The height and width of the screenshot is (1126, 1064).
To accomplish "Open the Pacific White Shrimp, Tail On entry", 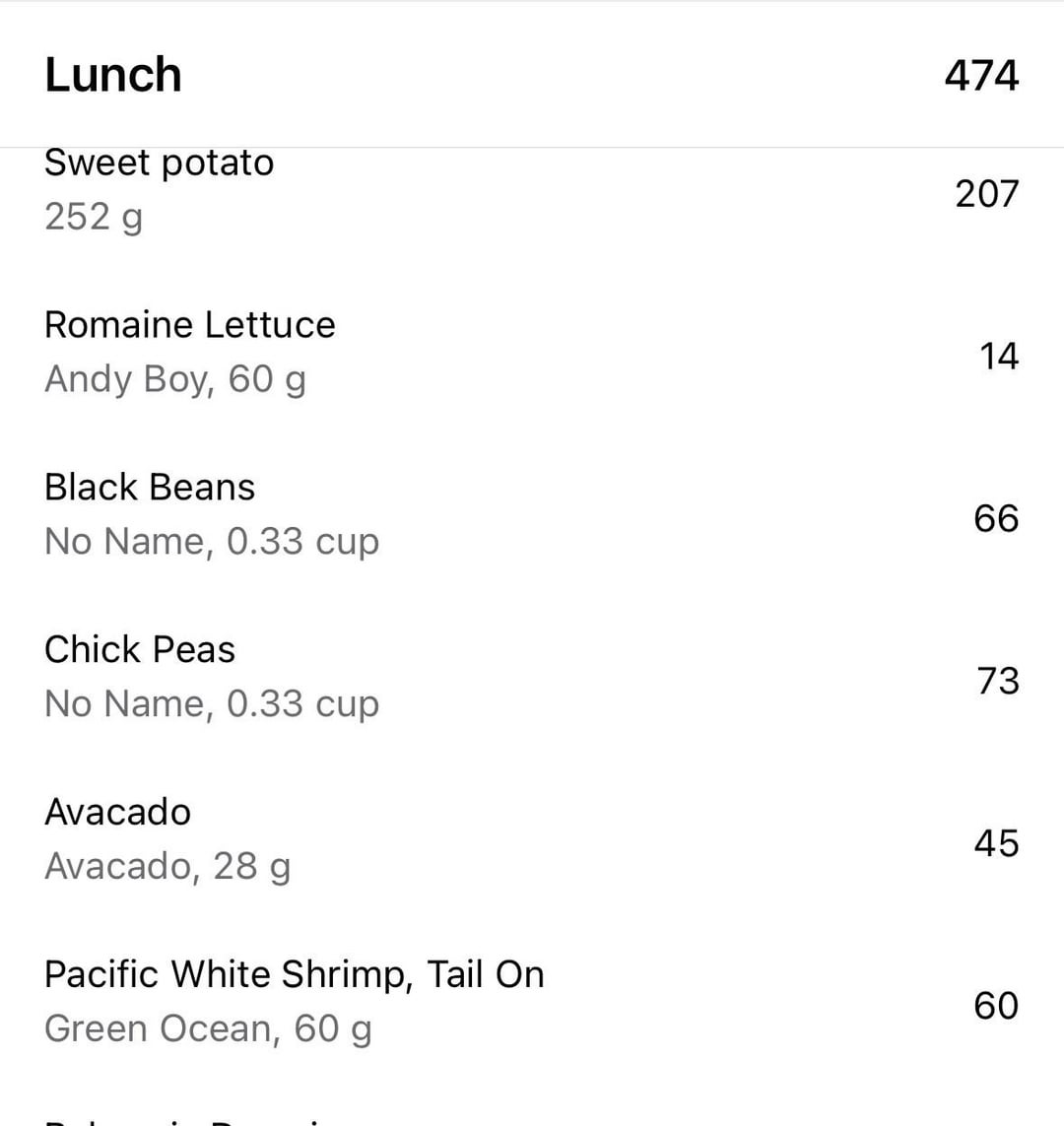I will (x=294, y=974).
